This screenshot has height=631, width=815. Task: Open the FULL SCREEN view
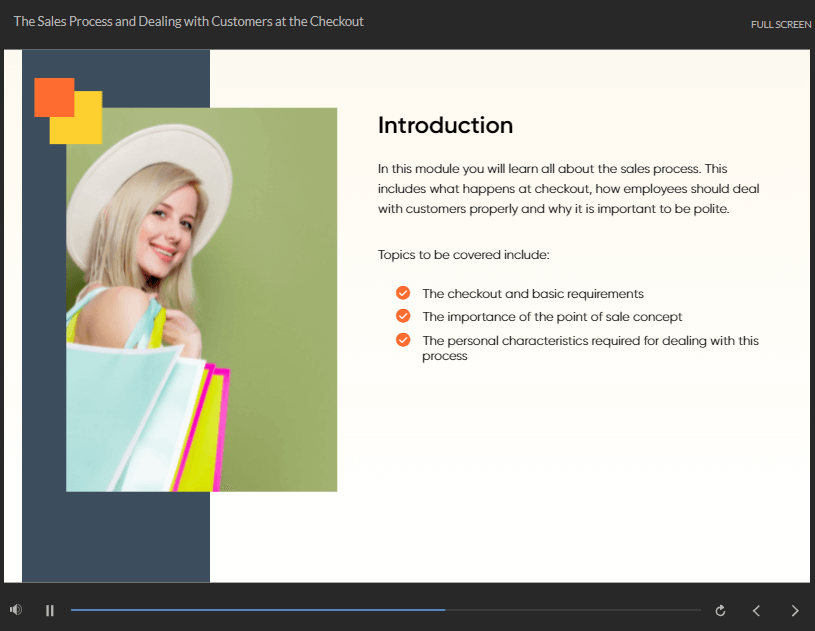[x=780, y=24]
